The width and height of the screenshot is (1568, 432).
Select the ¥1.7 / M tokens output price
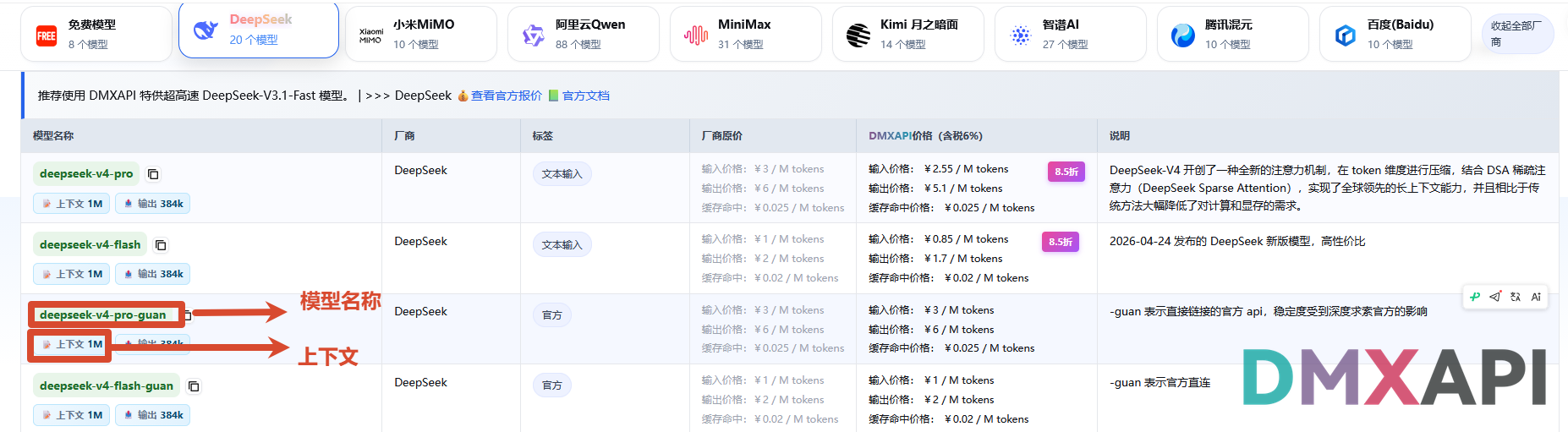point(963,259)
